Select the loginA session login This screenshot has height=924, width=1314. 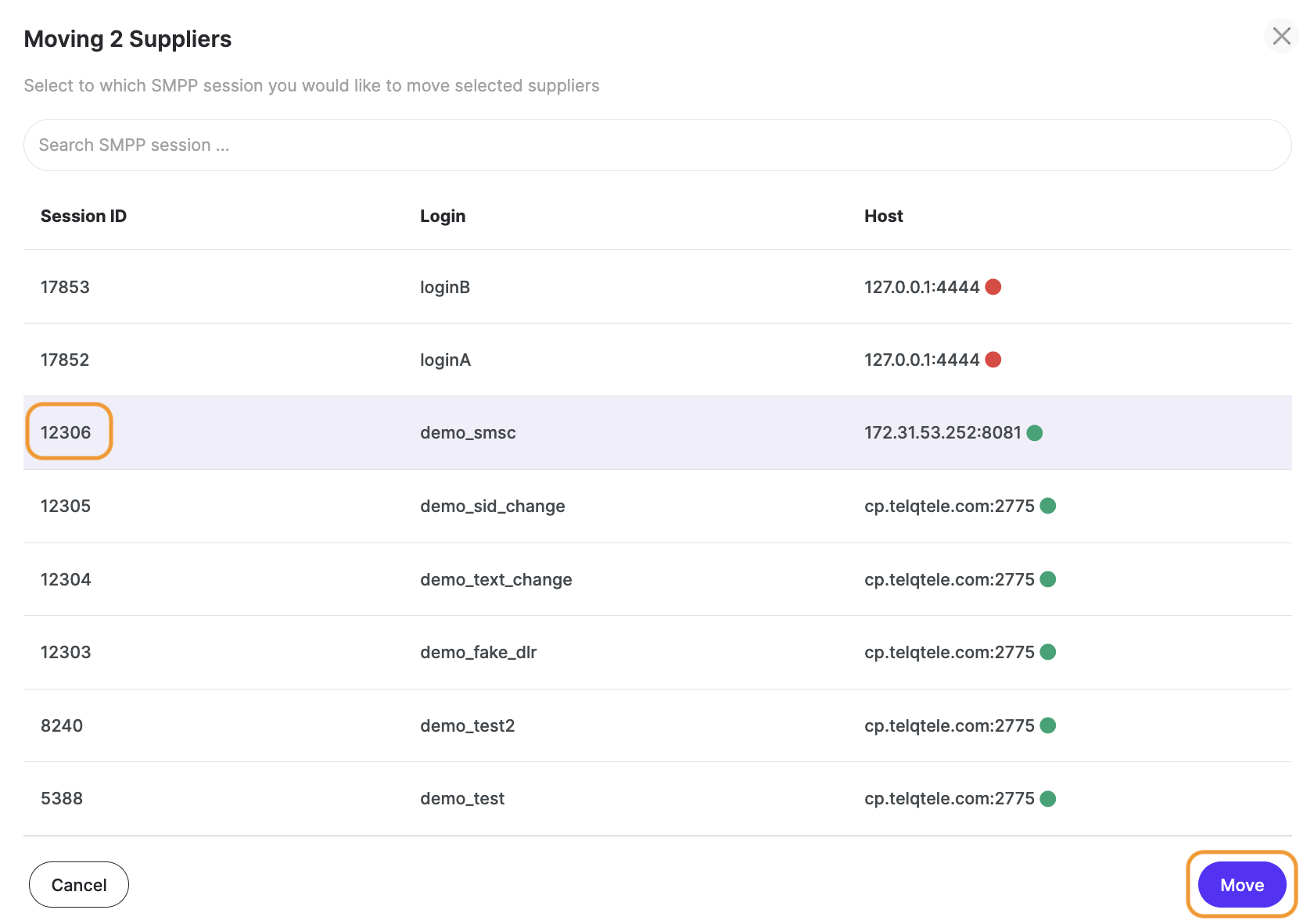(445, 360)
